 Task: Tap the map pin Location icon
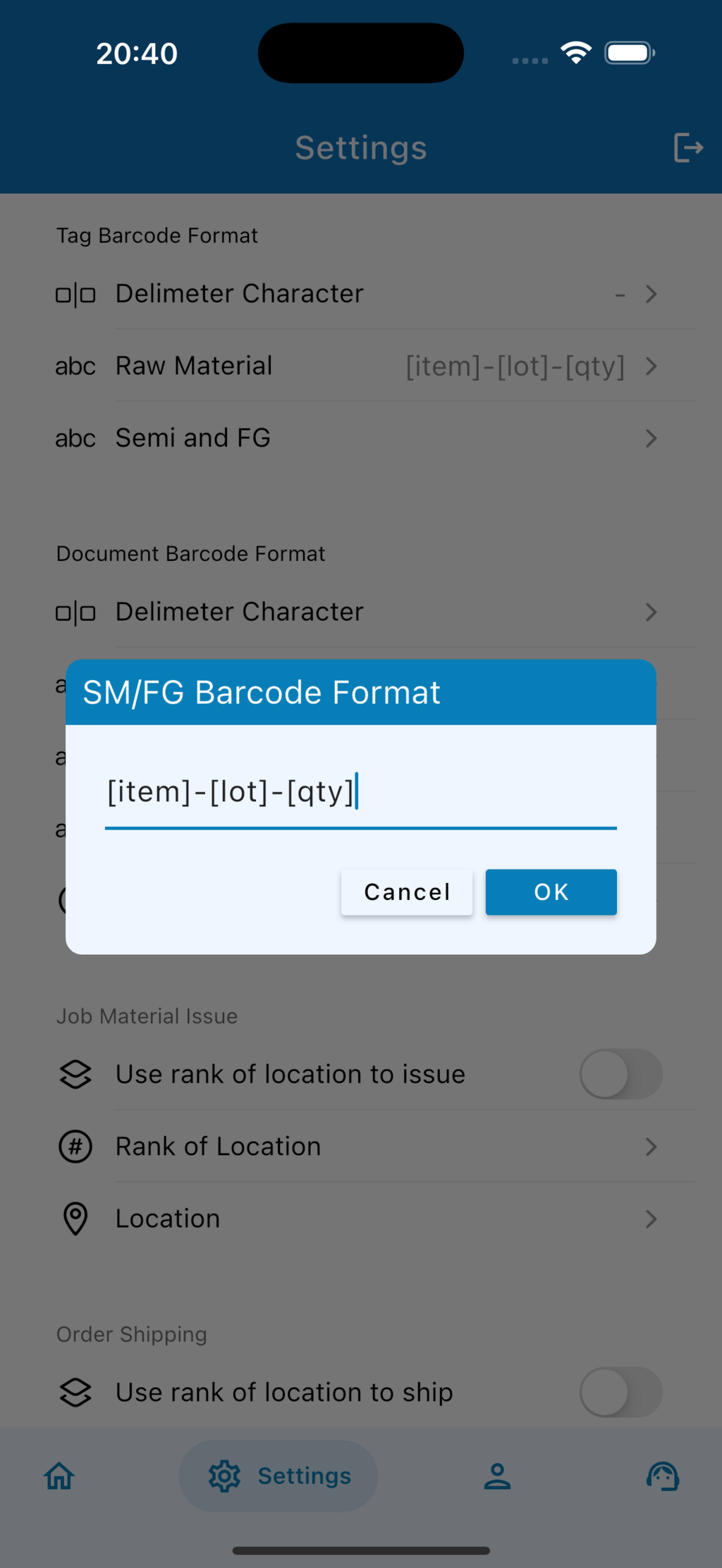[x=75, y=1218]
